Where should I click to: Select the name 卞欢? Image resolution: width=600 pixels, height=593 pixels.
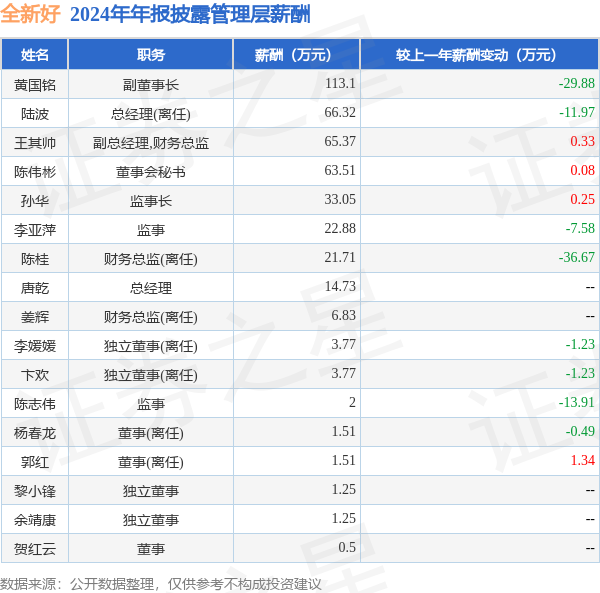(x=35, y=375)
